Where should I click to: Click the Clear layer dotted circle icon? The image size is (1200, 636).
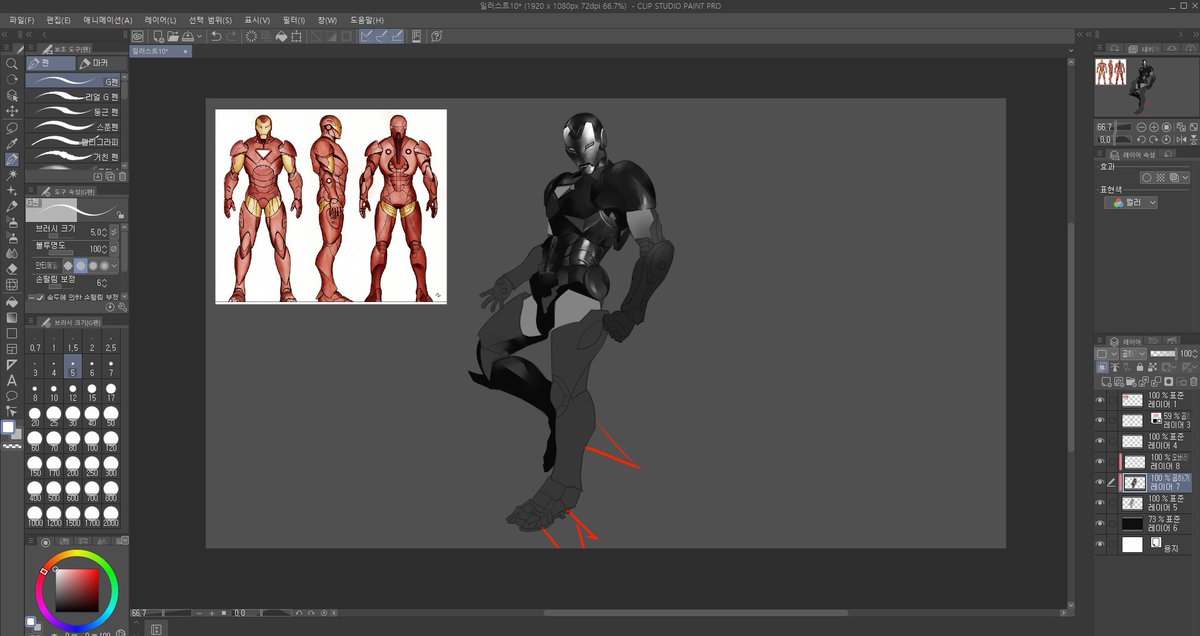tap(251, 36)
